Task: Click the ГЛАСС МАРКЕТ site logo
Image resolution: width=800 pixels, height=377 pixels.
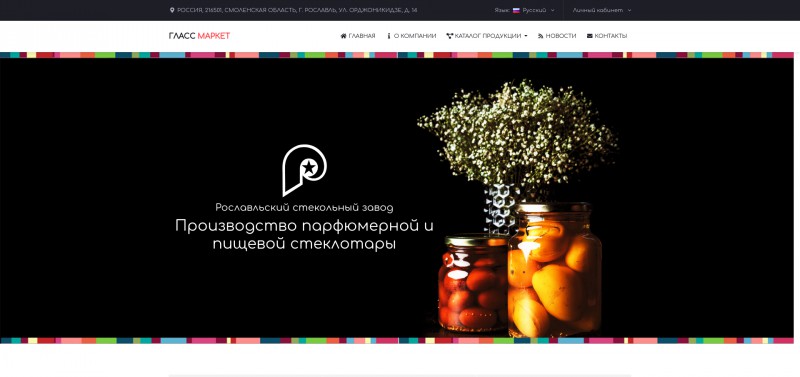Action: [199, 36]
